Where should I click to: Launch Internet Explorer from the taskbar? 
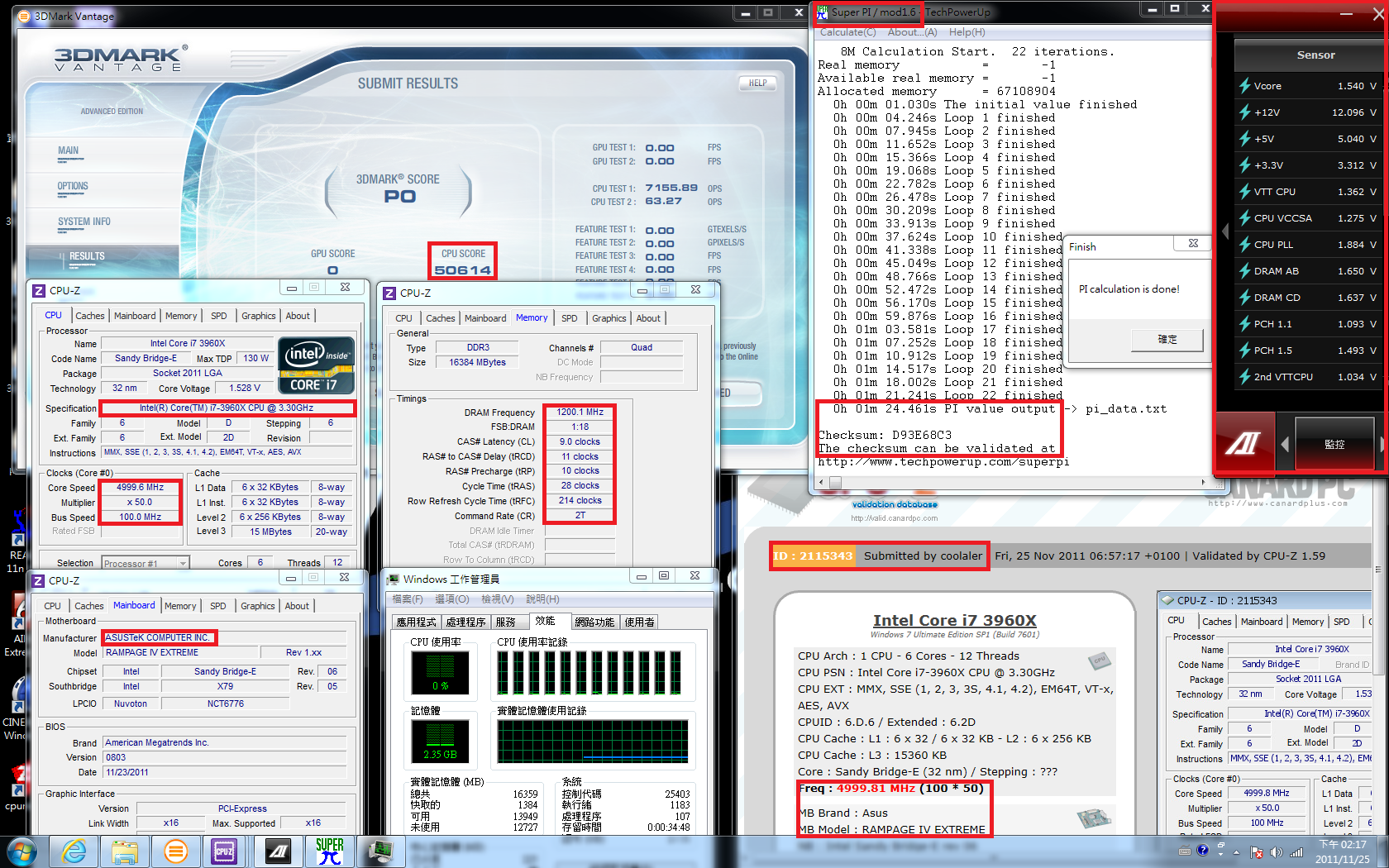pyautogui.click(x=74, y=851)
